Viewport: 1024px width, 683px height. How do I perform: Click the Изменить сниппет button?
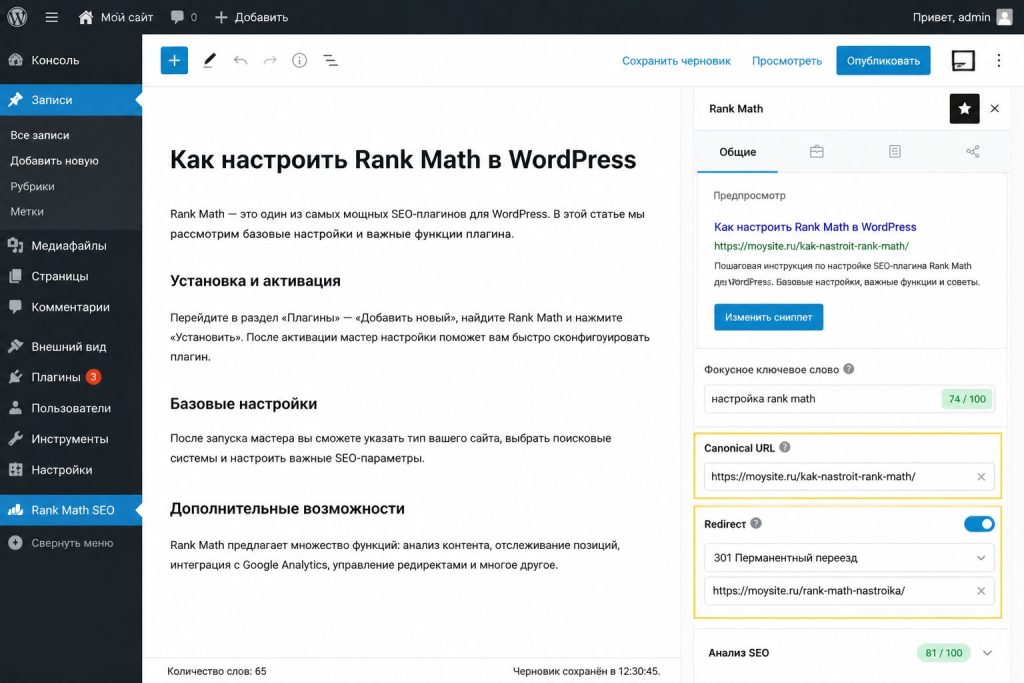click(x=768, y=317)
